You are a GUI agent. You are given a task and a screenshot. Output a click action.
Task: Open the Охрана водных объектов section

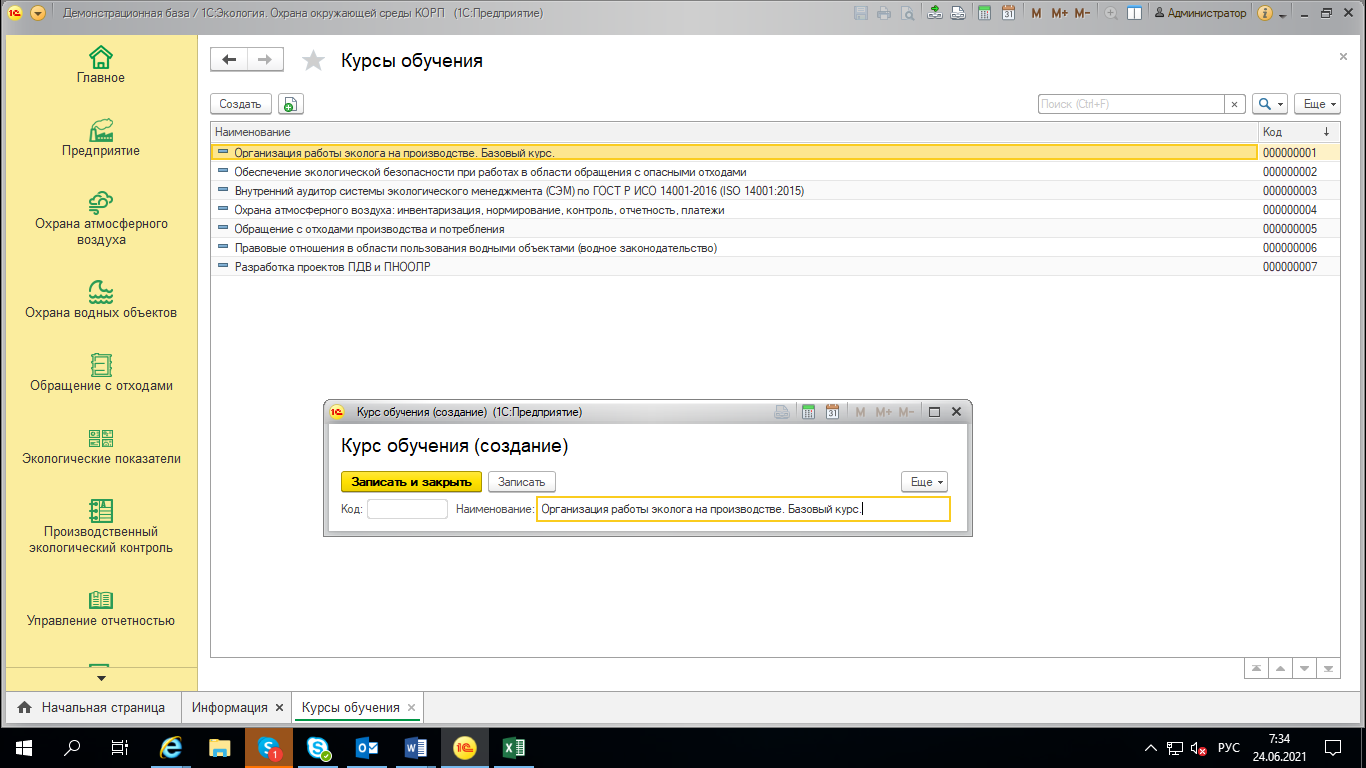pos(100,300)
